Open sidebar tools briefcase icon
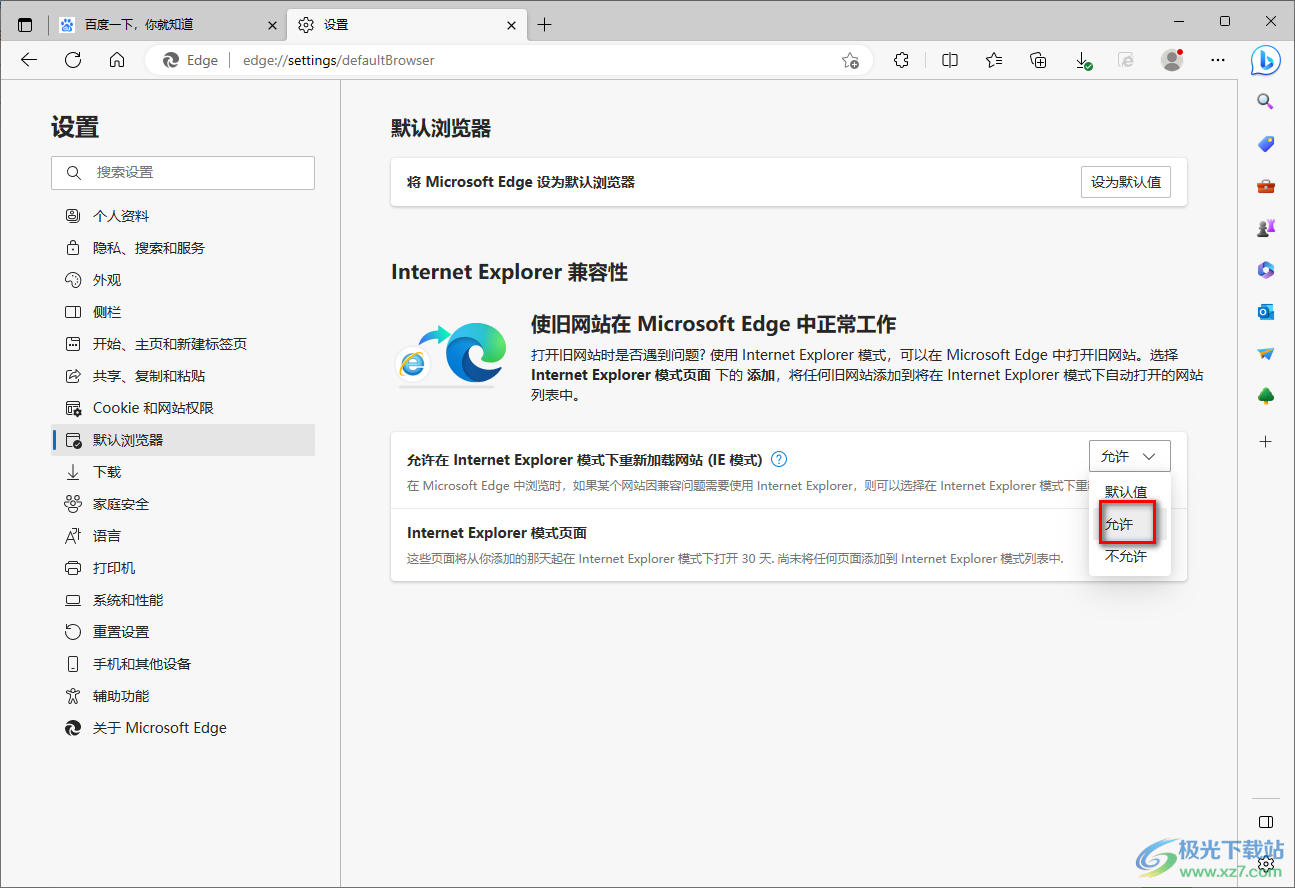1295x888 pixels. (x=1266, y=186)
